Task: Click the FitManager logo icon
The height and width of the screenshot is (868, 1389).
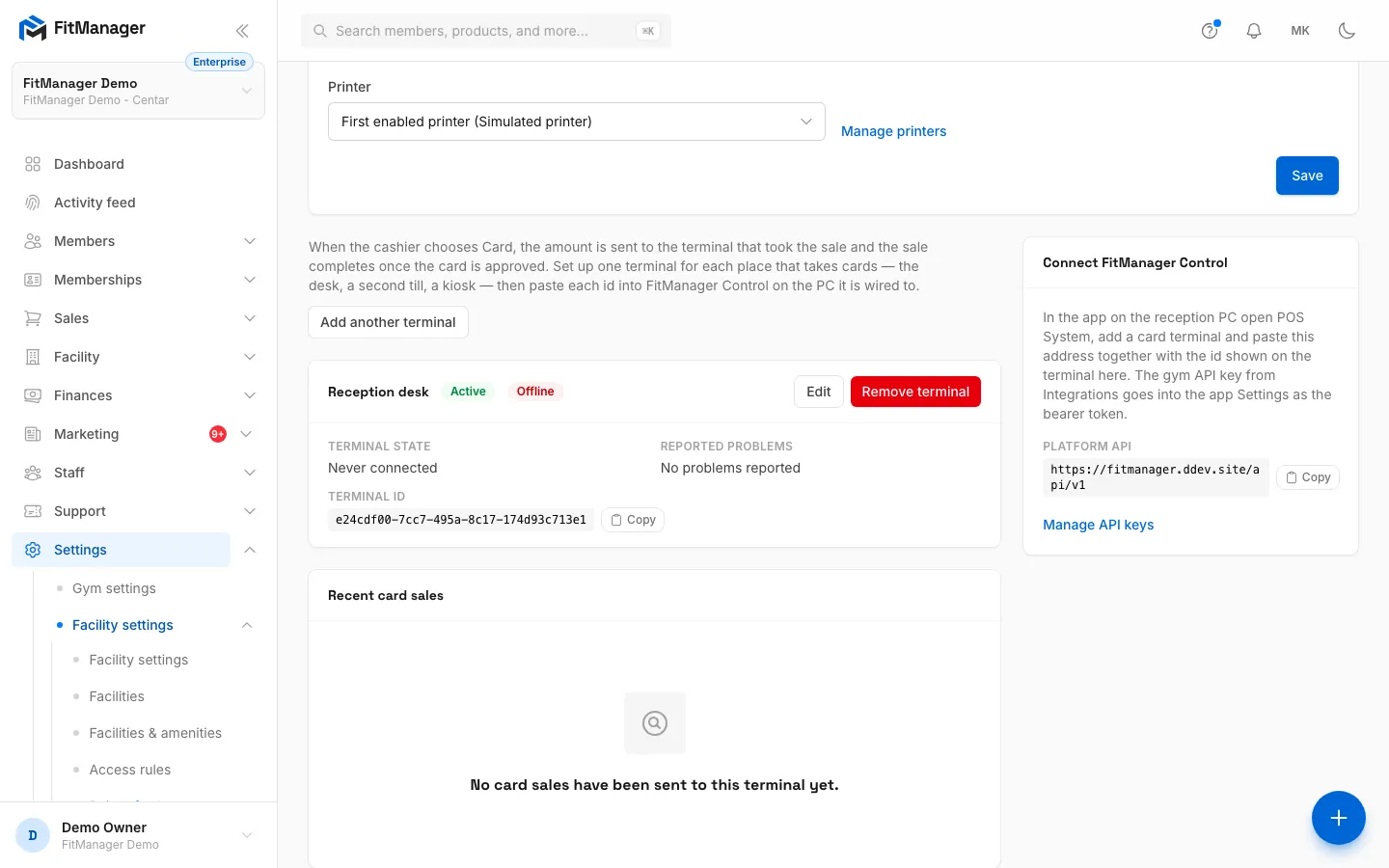Action: pos(33,29)
